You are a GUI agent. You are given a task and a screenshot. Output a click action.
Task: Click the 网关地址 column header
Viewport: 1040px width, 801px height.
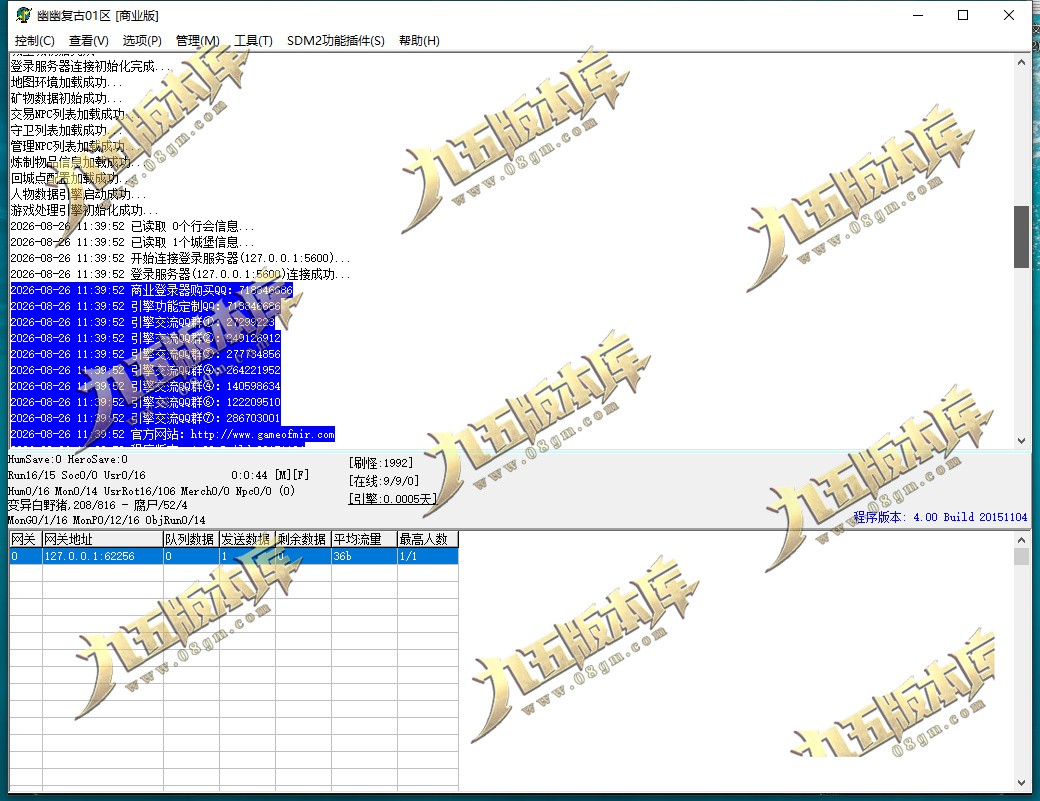click(x=103, y=539)
